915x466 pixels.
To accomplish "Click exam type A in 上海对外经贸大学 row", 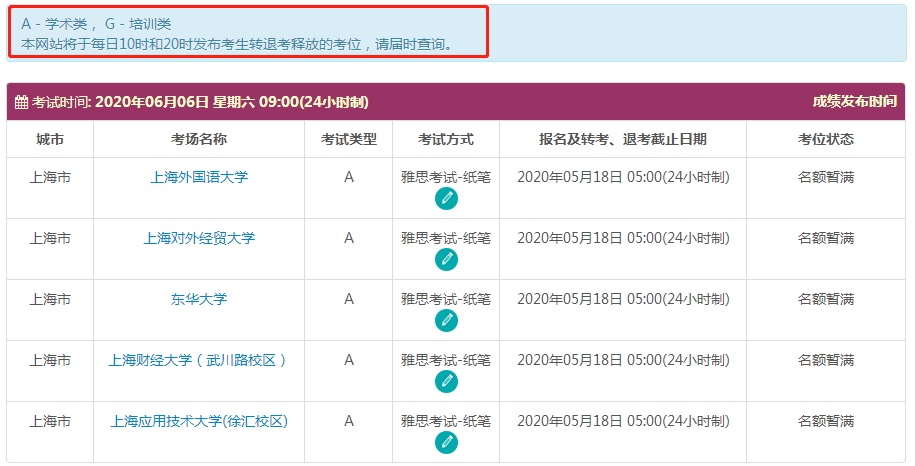I will 348,238.
